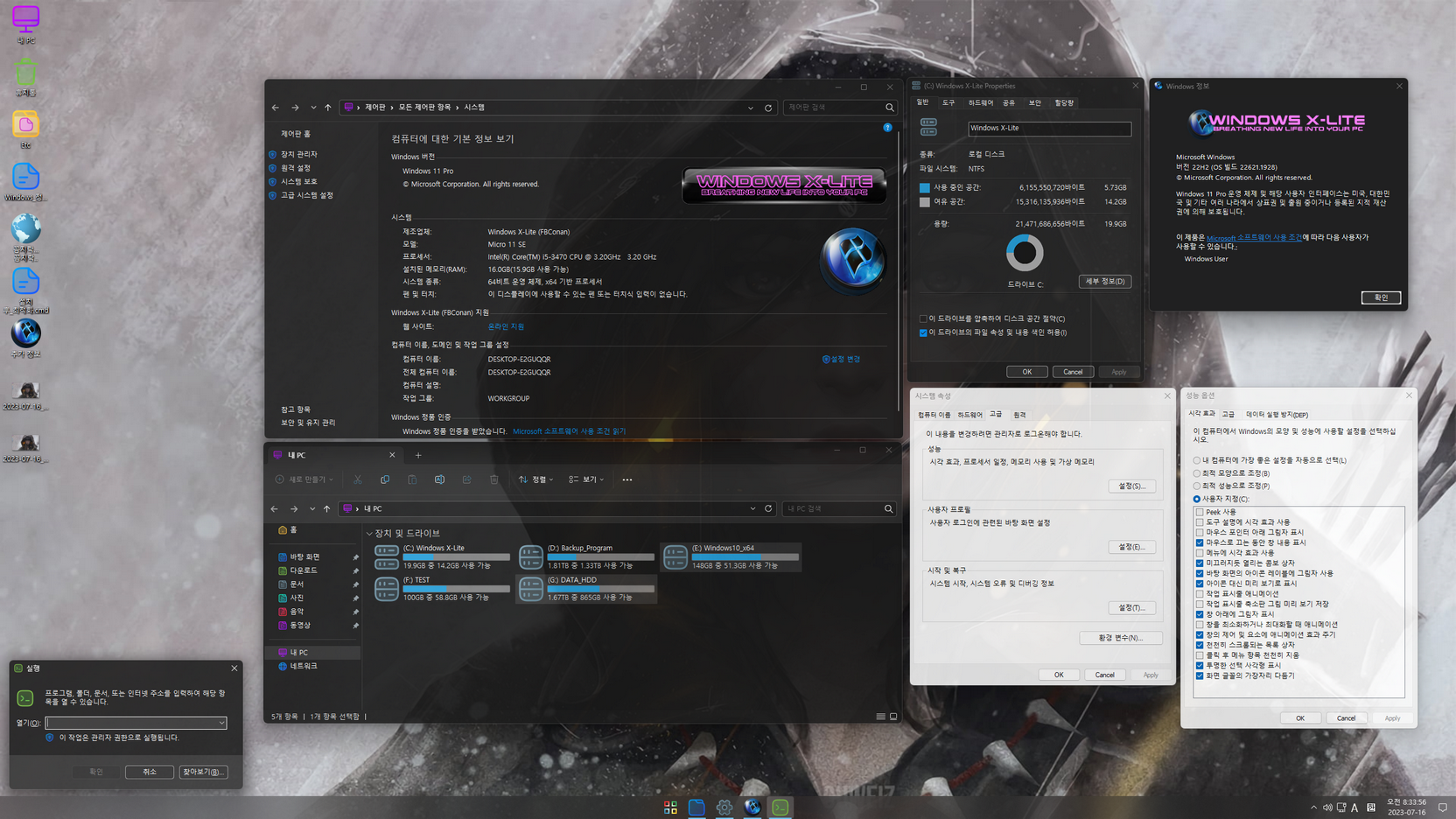Refresh the 제어판 system window
The width and height of the screenshot is (1456, 819).
(x=768, y=108)
